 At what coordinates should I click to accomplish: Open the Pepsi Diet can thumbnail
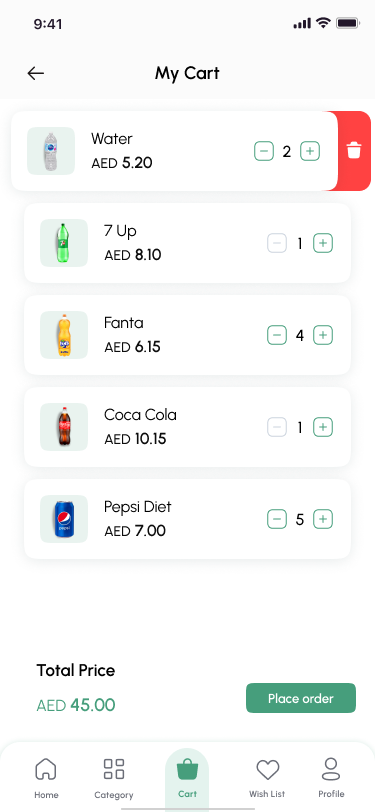coord(64,519)
